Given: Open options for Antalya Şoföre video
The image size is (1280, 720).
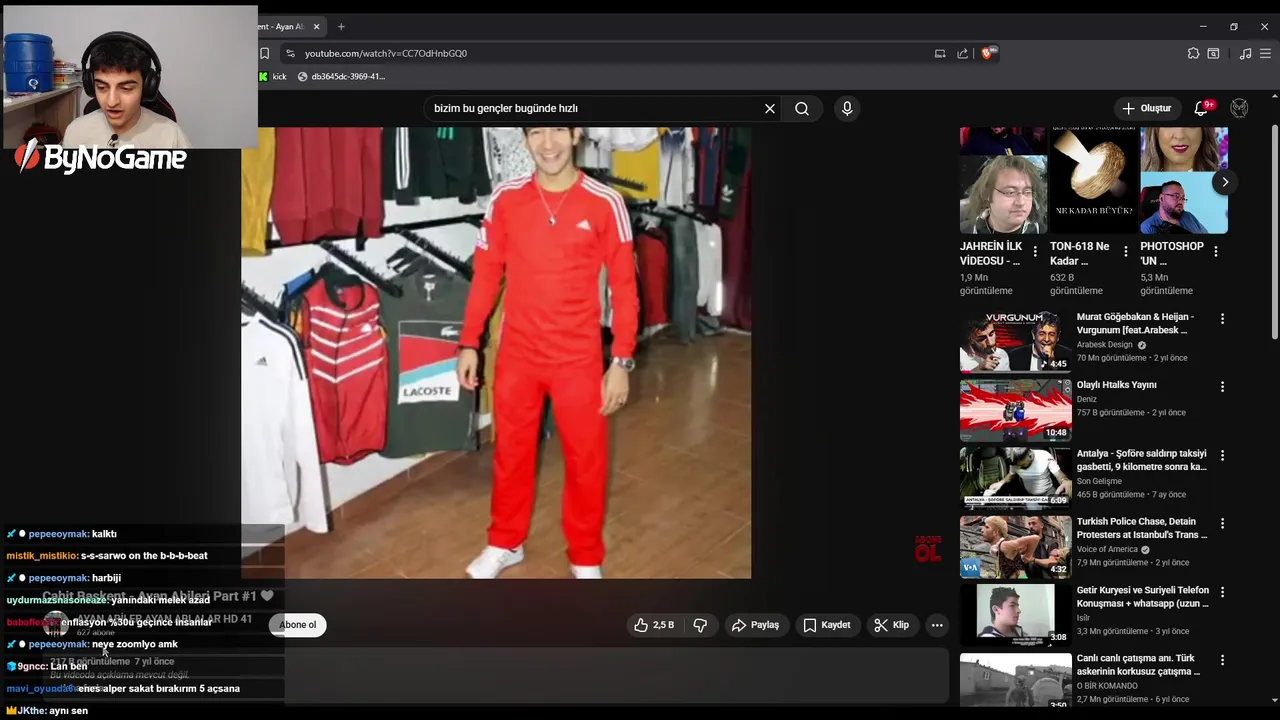Looking at the screenshot, I should (1221, 455).
